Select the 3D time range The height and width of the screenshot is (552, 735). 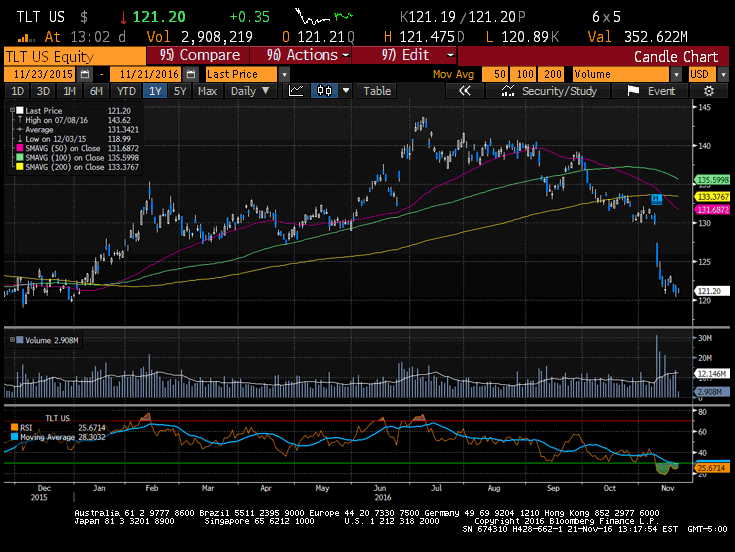43,90
